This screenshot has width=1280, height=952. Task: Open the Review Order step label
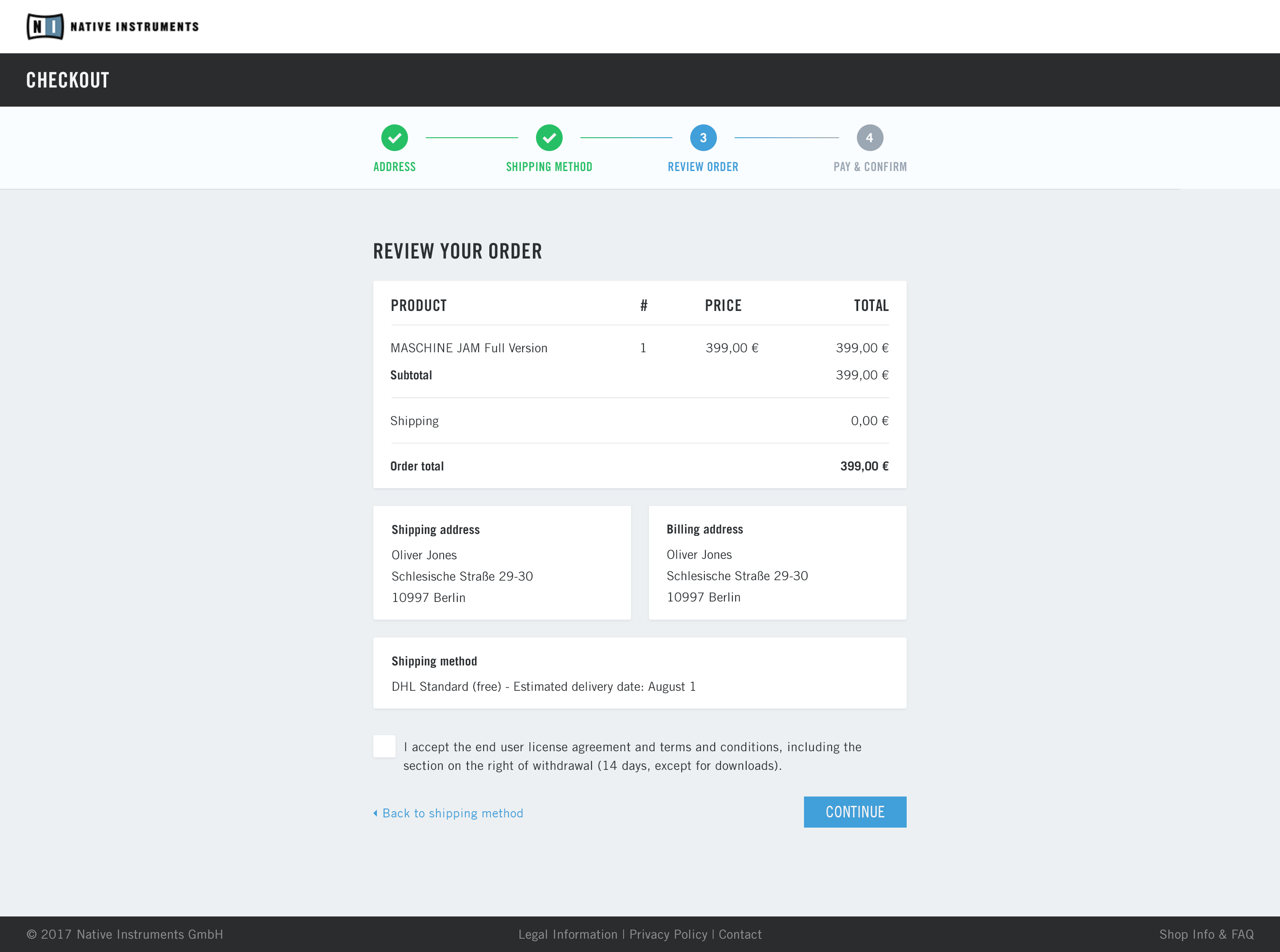[x=703, y=167]
